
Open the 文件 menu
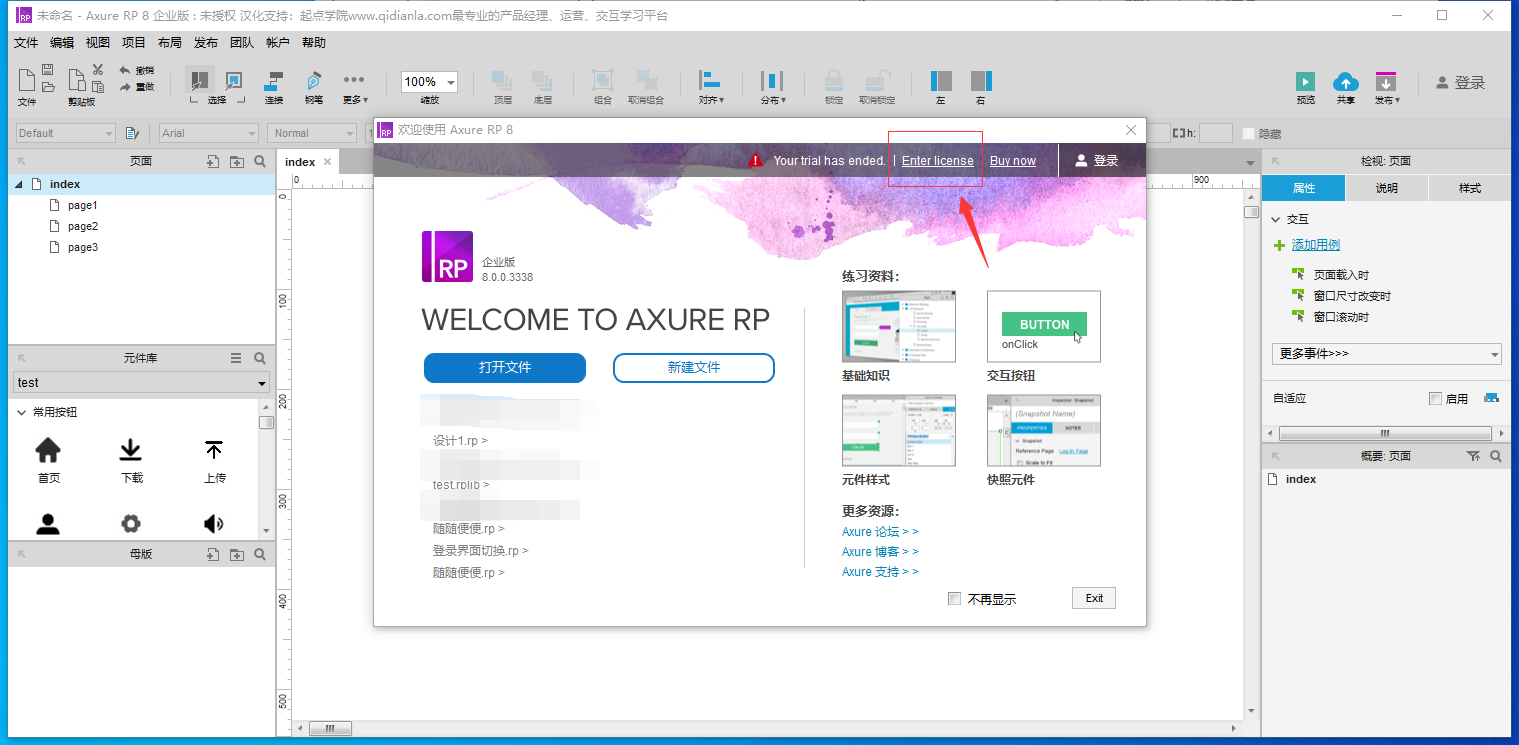tap(26, 43)
